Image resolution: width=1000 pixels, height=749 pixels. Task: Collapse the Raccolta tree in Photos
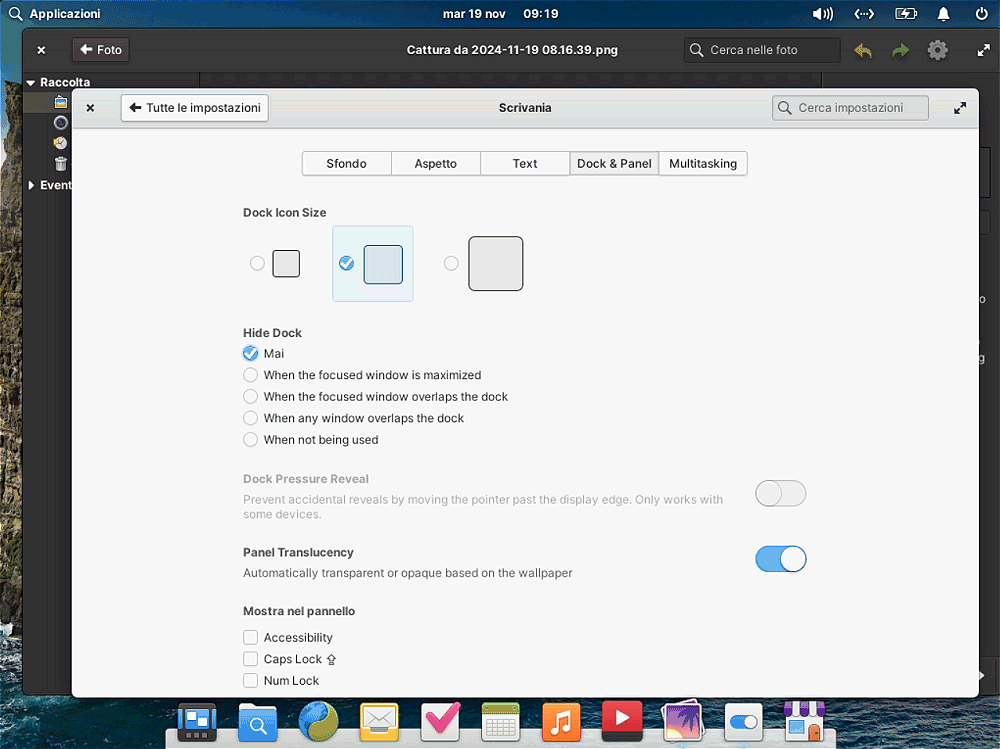(x=31, y=82)
